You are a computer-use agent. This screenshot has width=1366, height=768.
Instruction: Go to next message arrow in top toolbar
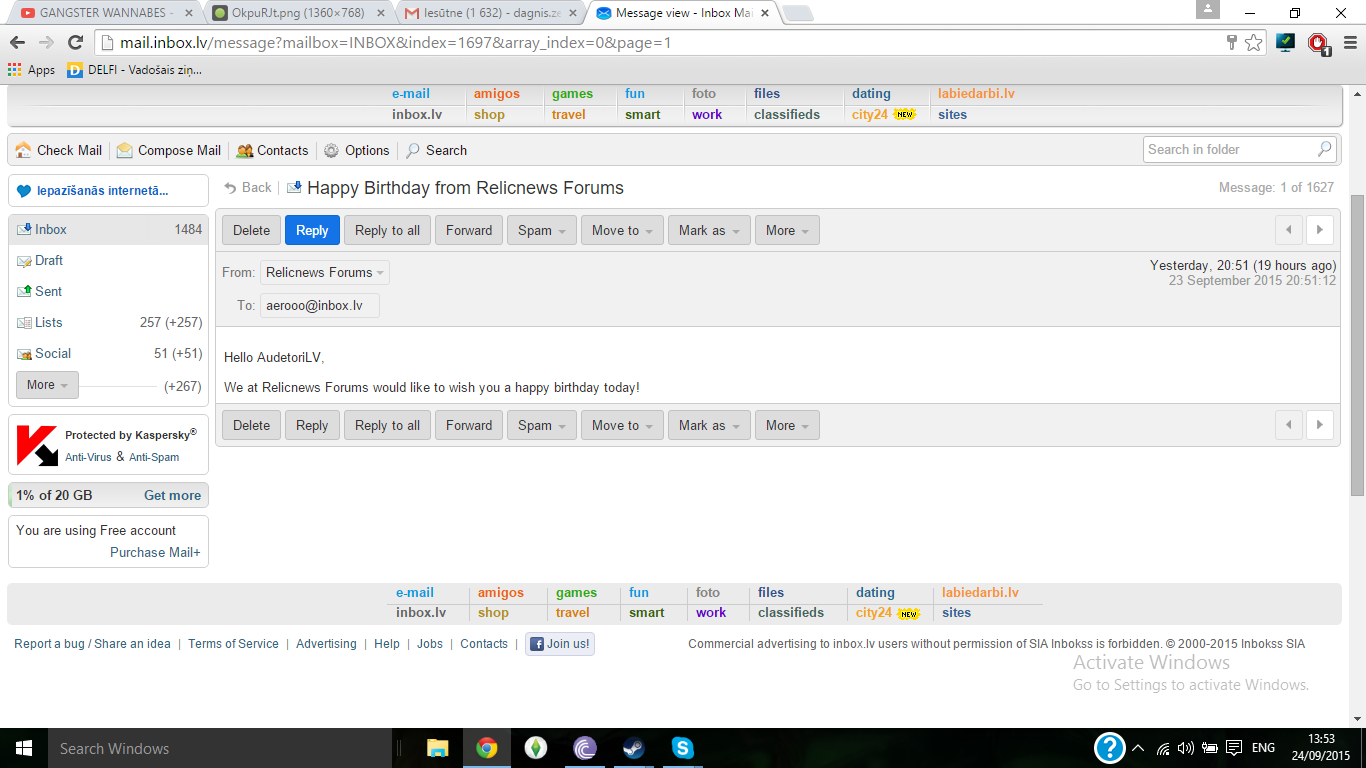click(x=1320, y=230)
